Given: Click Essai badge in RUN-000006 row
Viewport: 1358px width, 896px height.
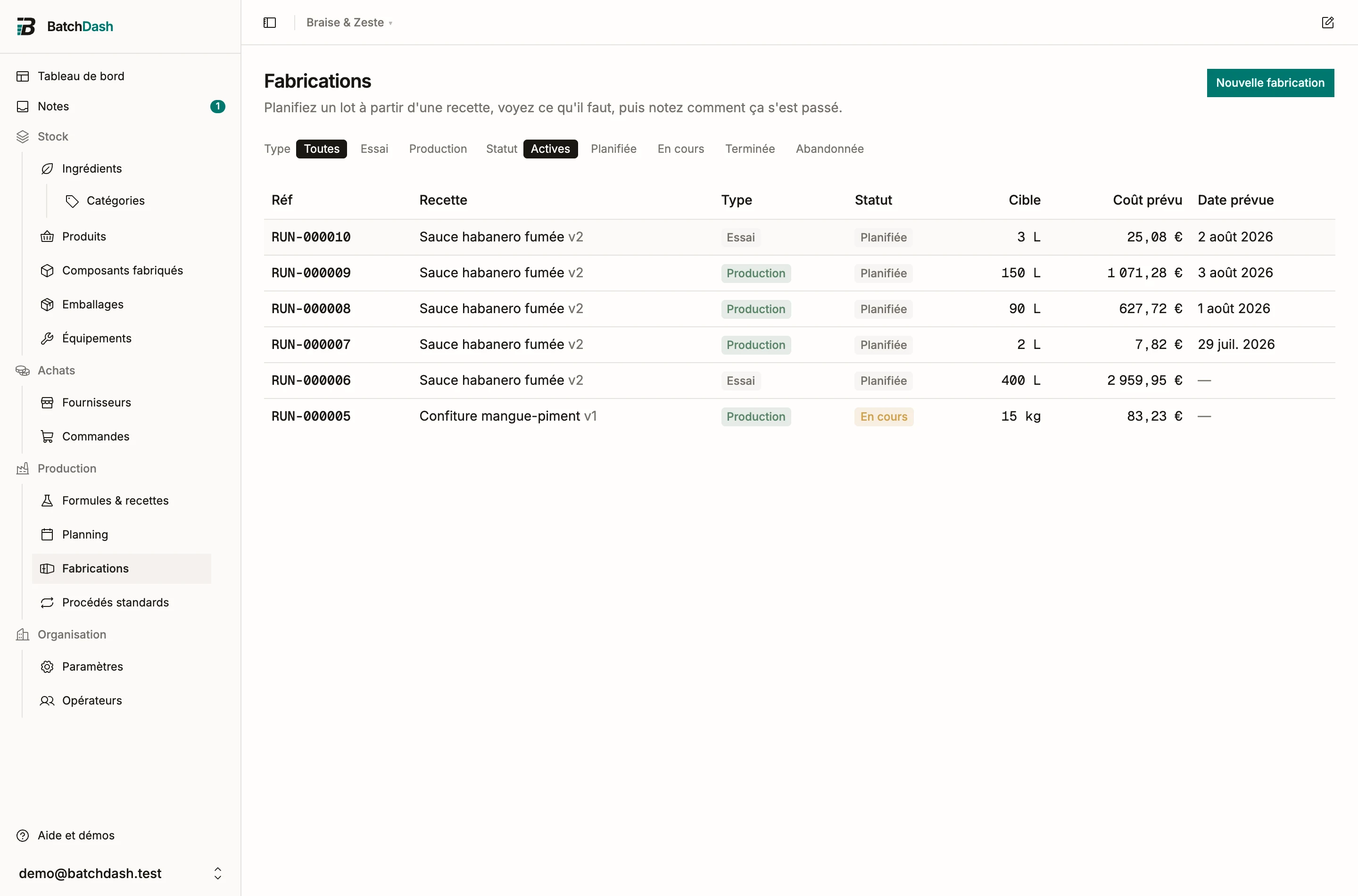Looking at the screenshot, I should (x=740, y=381).
